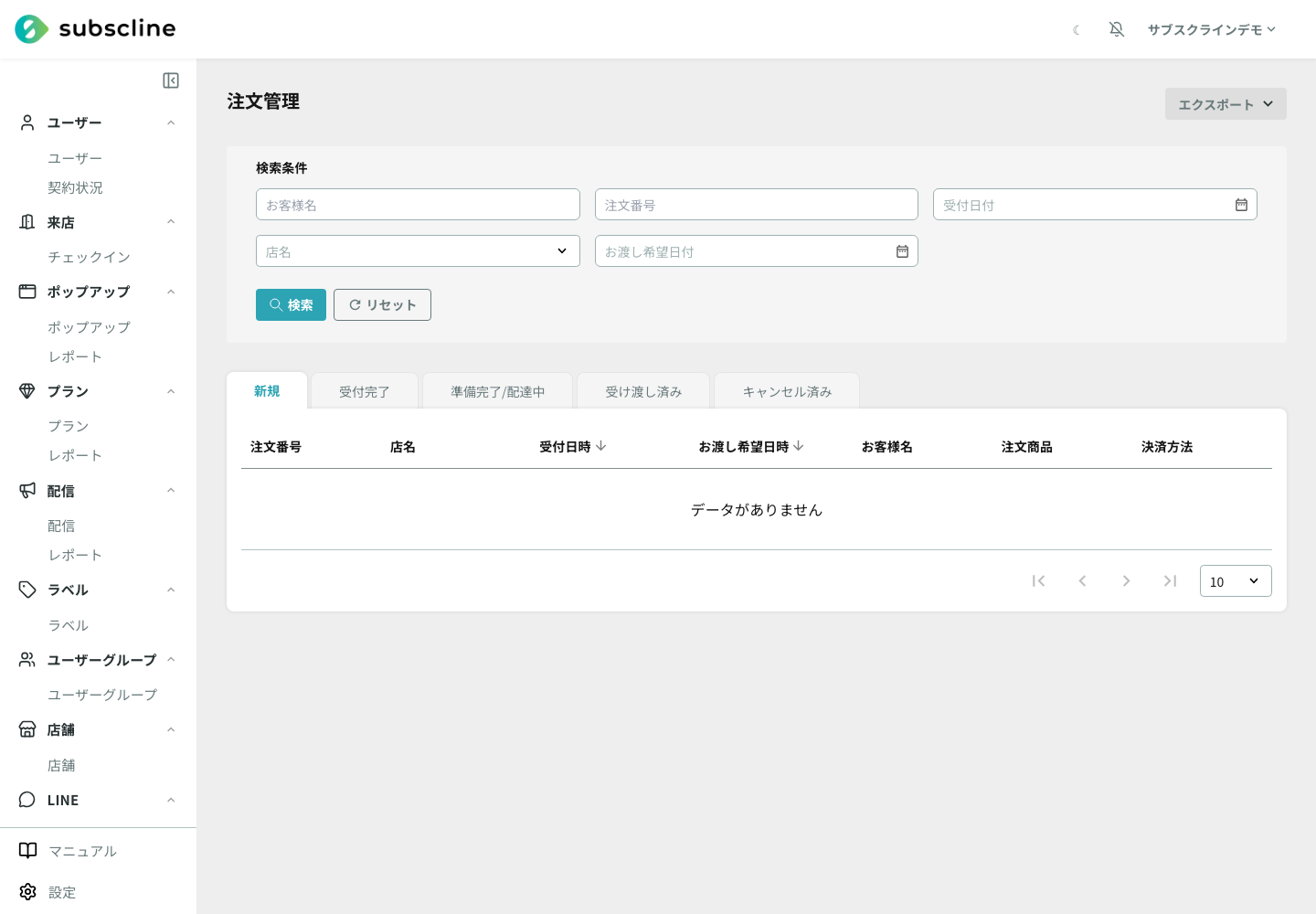The height and width of the screenshot is (914, 1316).
Task: Toggle dark mode moon icon
Action: pos(1077,30)
